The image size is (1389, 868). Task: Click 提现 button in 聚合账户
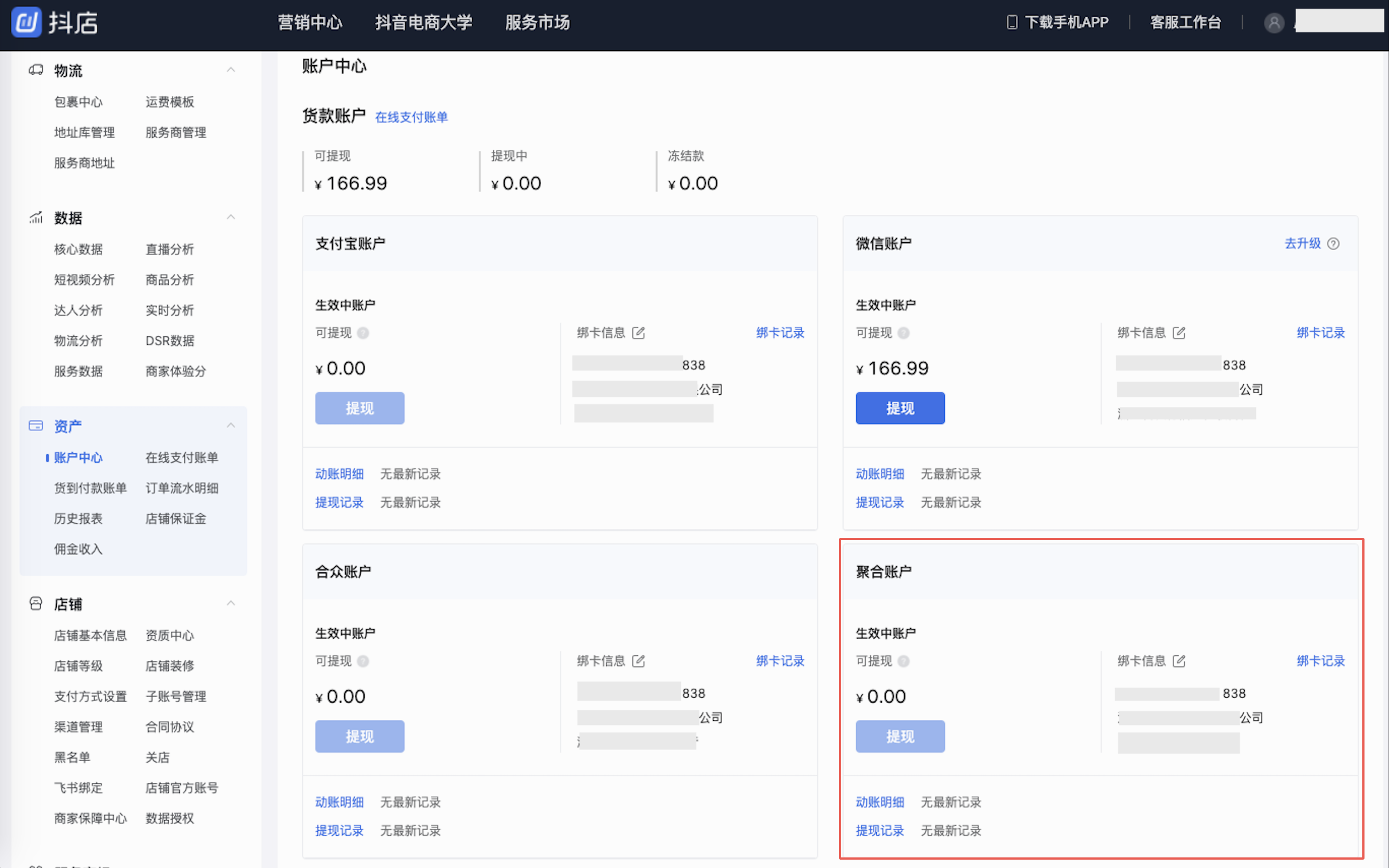coord(900,737)
